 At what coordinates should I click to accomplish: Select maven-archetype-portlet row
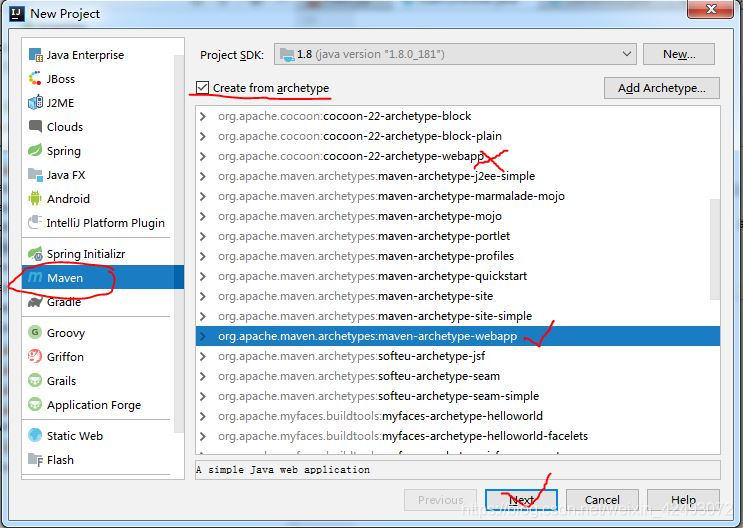pos(458,236)
